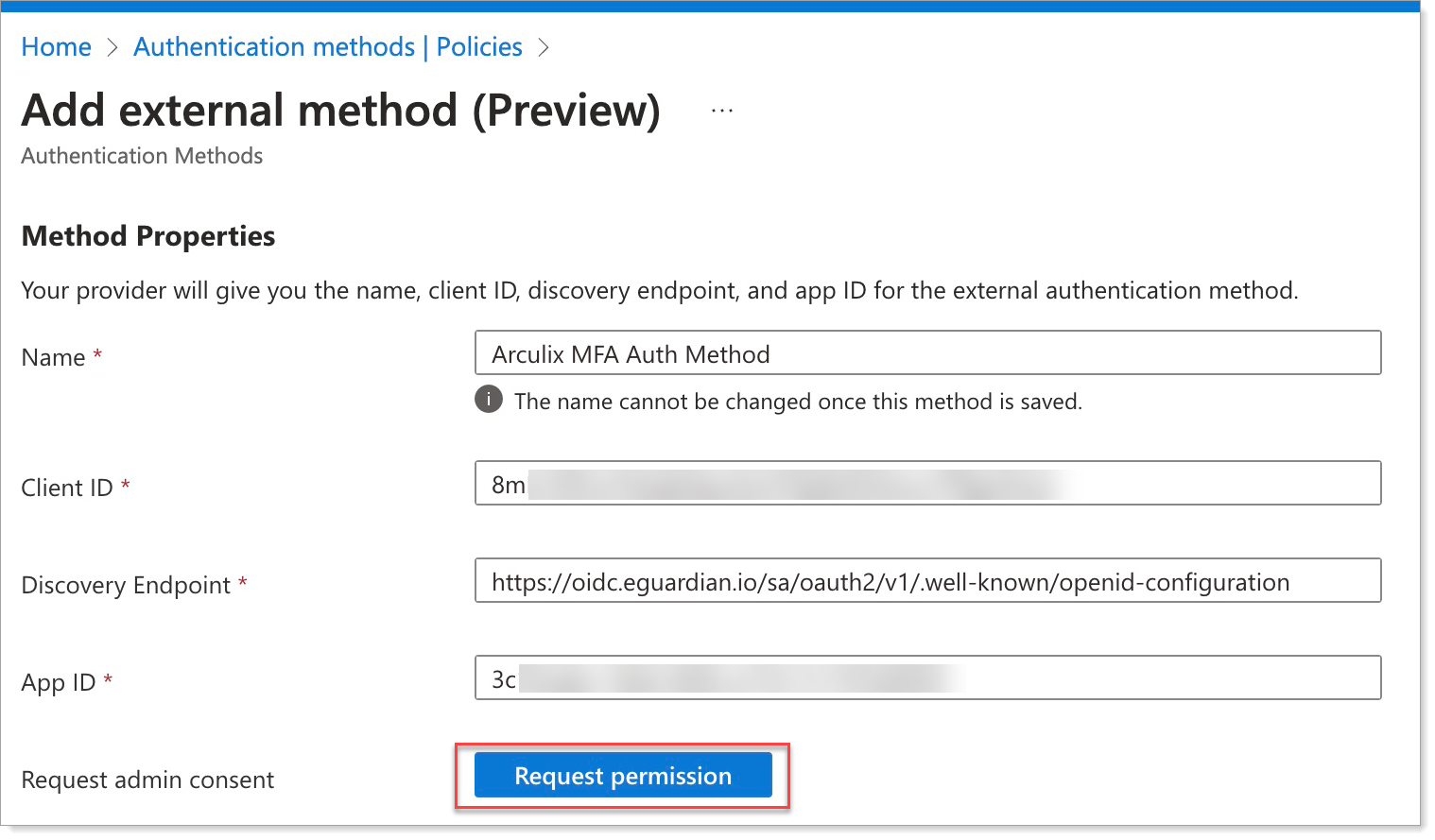Open the Home breadcrumb link
The height and width of the screenshot is (840, 1435).
click(57, 47)
